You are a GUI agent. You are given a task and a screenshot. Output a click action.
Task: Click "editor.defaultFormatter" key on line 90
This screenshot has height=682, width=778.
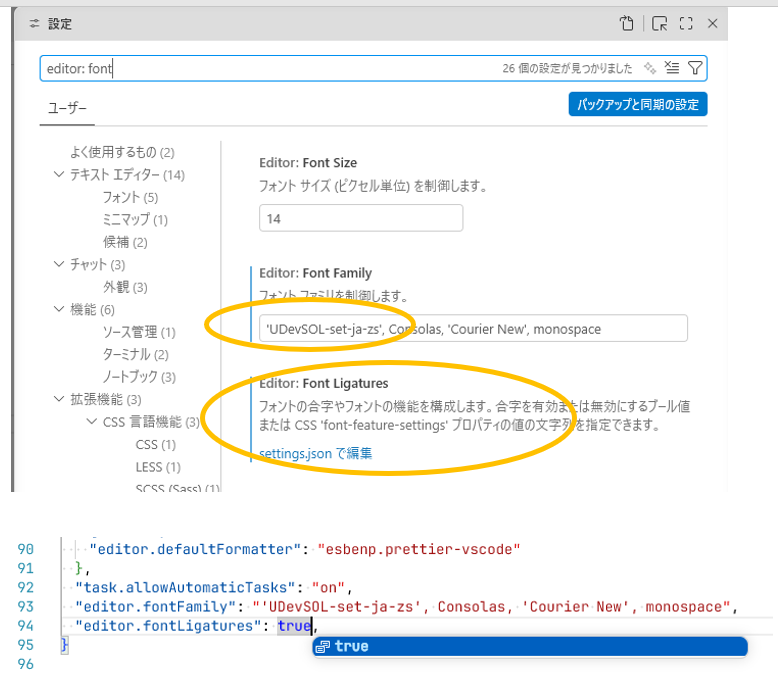(x=195, y=550)
